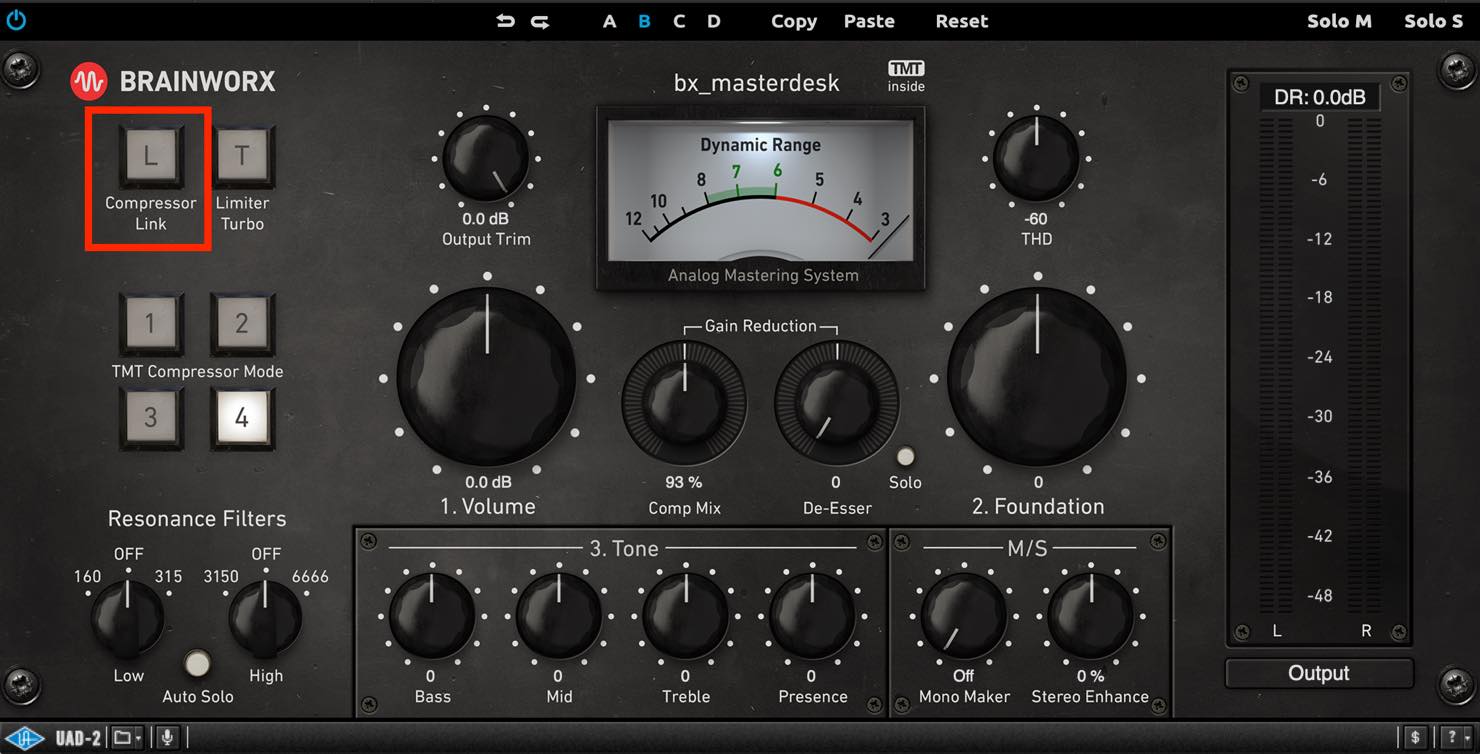Click the microphone icon in UAD toolbar
This screenshot has height=754, width=1480.
(x=167, y=738)
